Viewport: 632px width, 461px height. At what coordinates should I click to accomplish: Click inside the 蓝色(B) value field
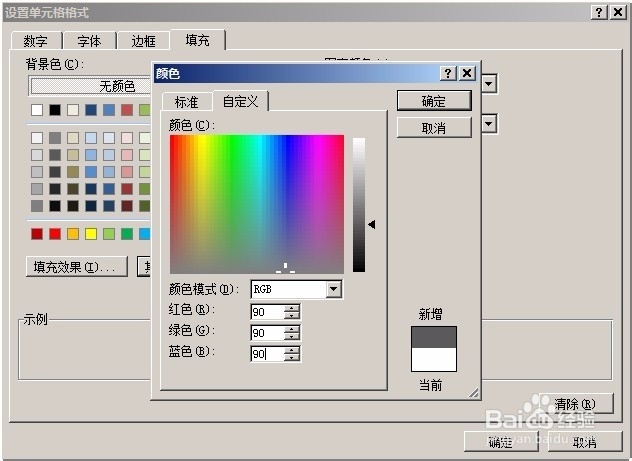coord(267,354)
